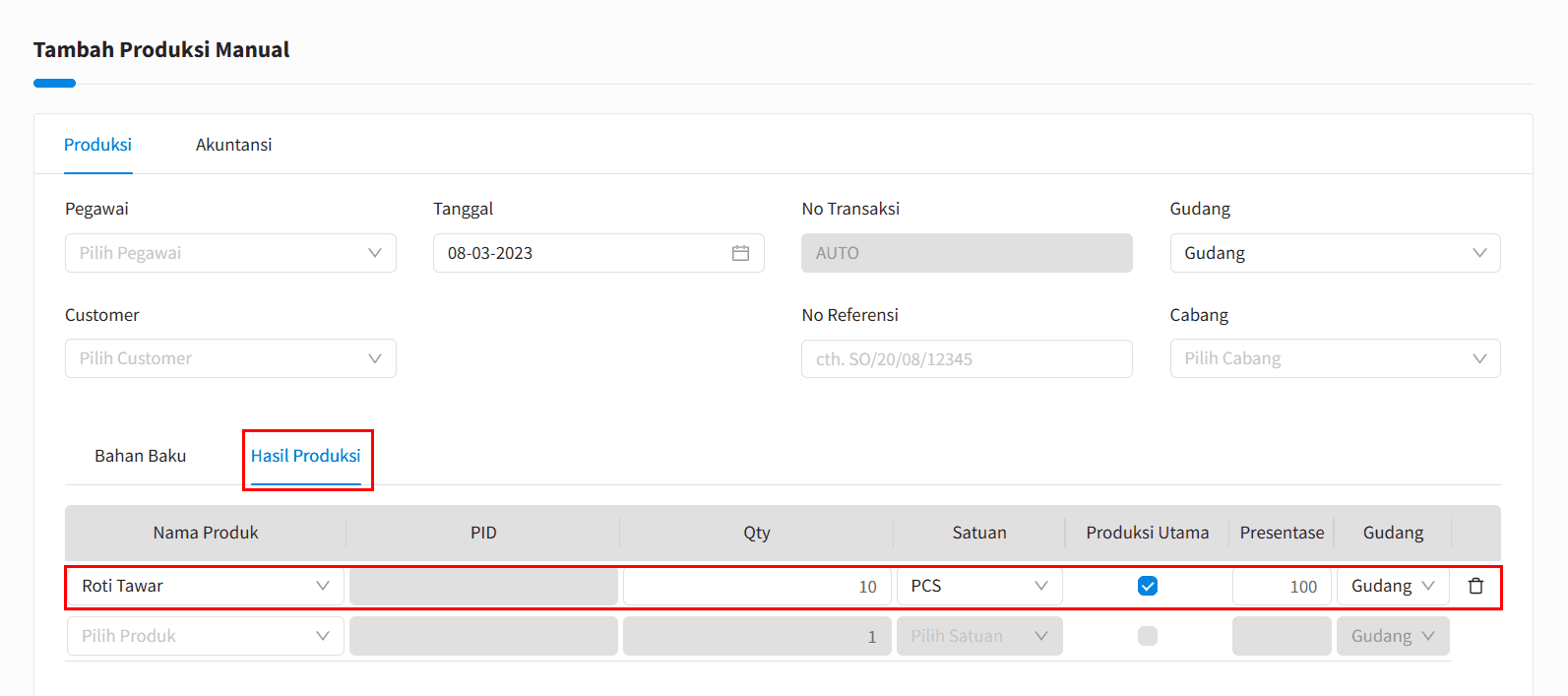The image size is (1568, 696).
Task: Click the No Referensi input field
Action: (x=966, y=359)
